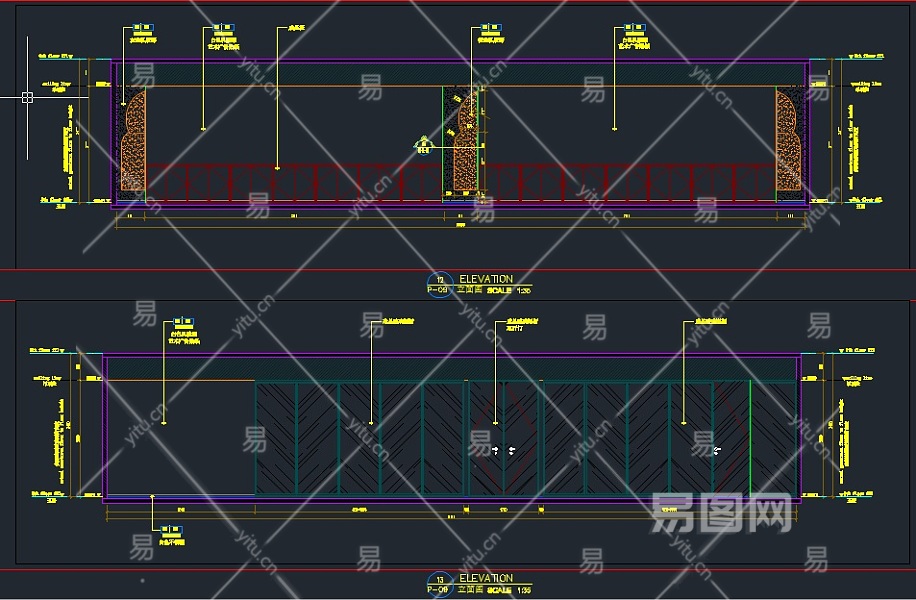Image resolution: width=916 pixels, height=600 pixels.
Task: Select the third leader note atop elevation 12
Action: (x=297, y=27)
